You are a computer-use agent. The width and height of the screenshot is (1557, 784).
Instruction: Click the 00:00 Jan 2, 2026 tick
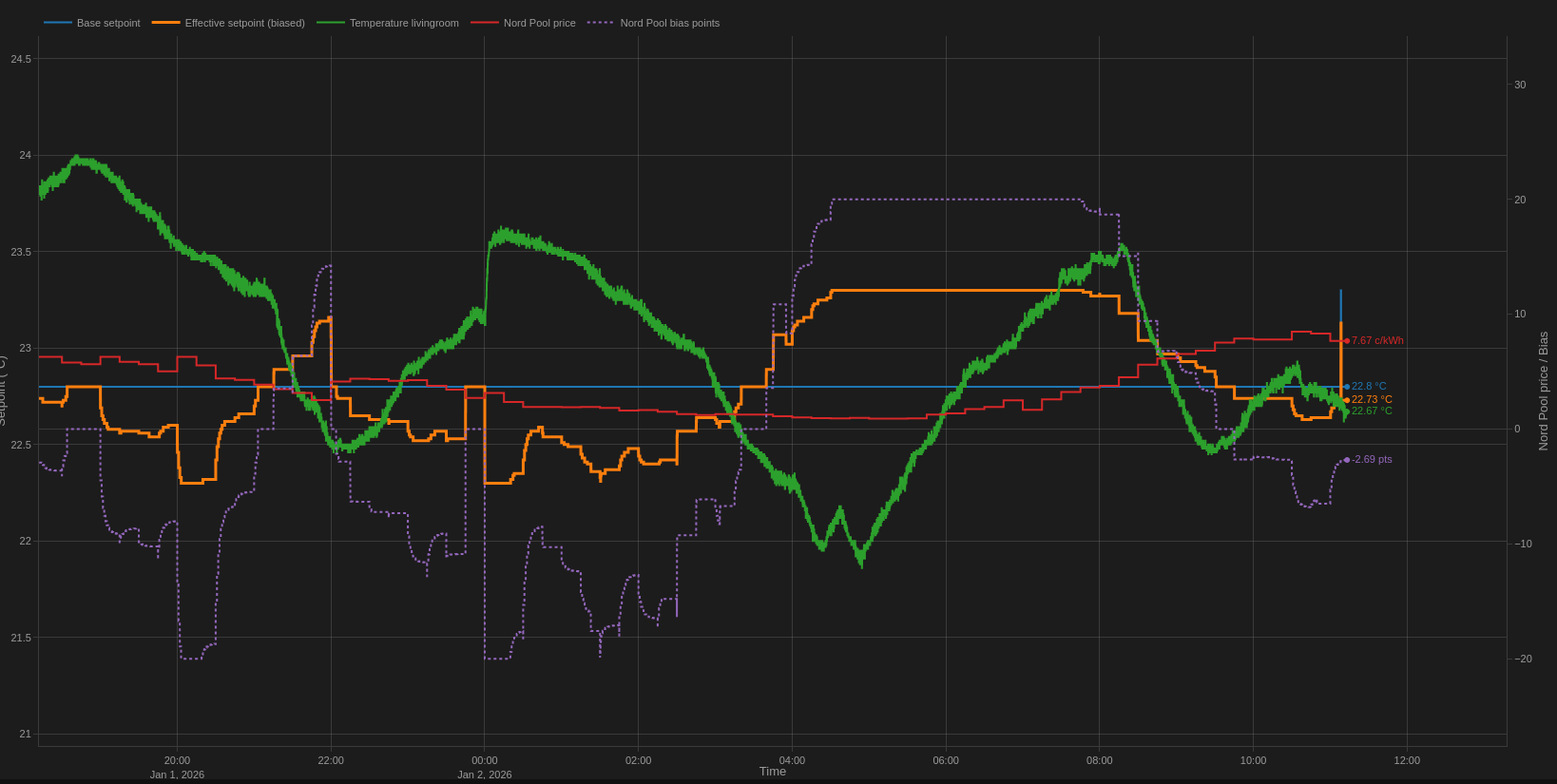(485, 761)
